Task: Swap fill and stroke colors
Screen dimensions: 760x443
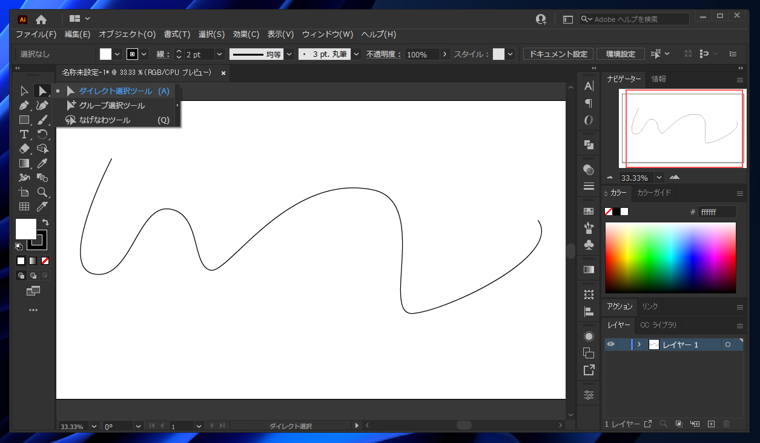Action: tap(45, 222)
